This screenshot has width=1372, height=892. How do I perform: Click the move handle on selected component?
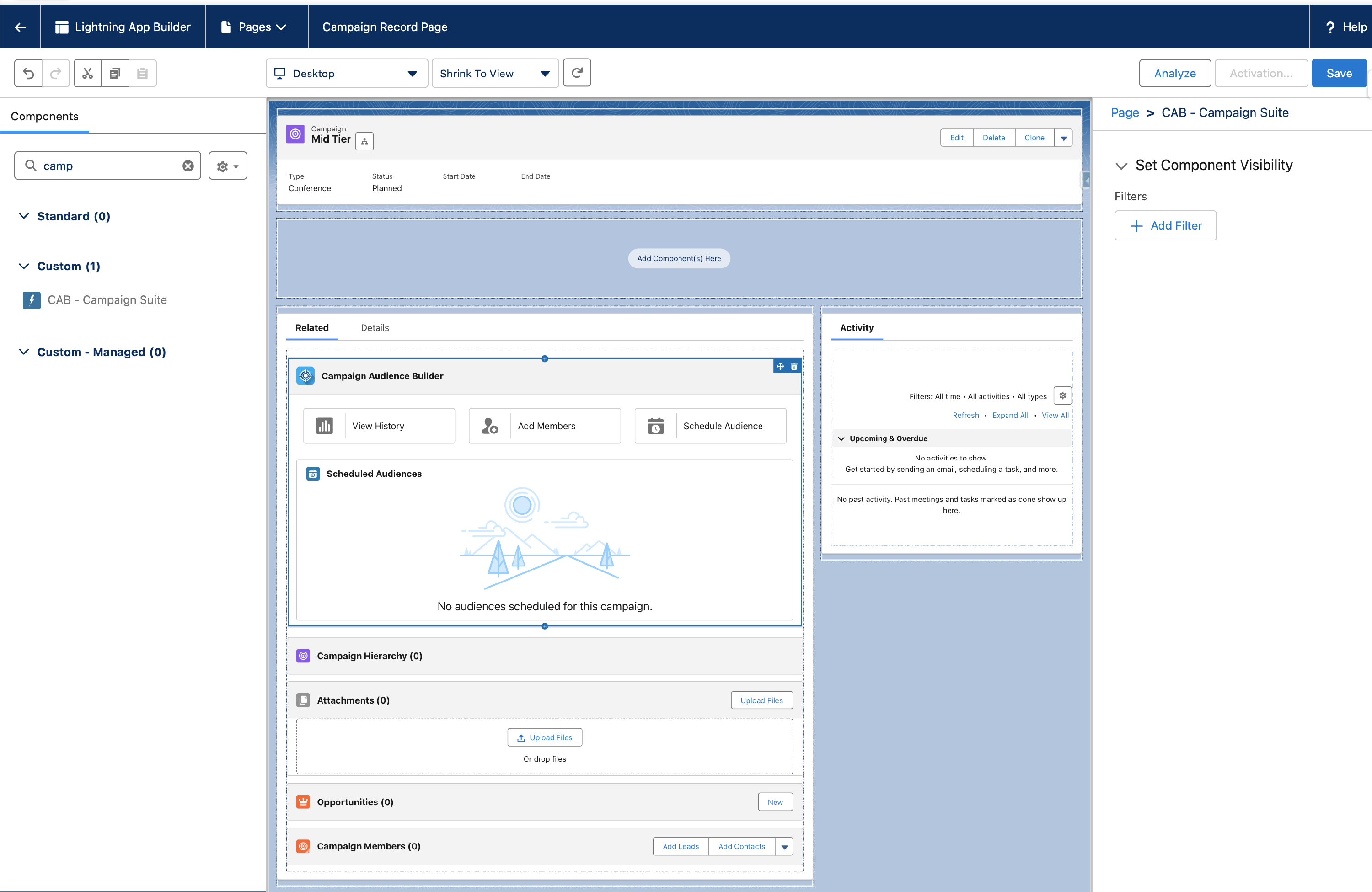tap(780, 367)
